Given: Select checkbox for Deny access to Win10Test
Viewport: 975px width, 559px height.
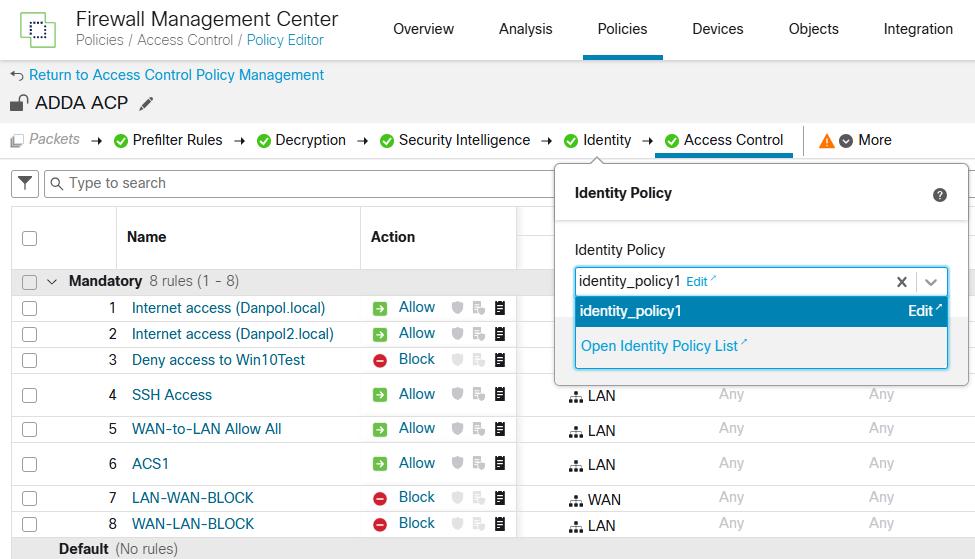Looking at the screenshot, I should click(x=29, y=361).
